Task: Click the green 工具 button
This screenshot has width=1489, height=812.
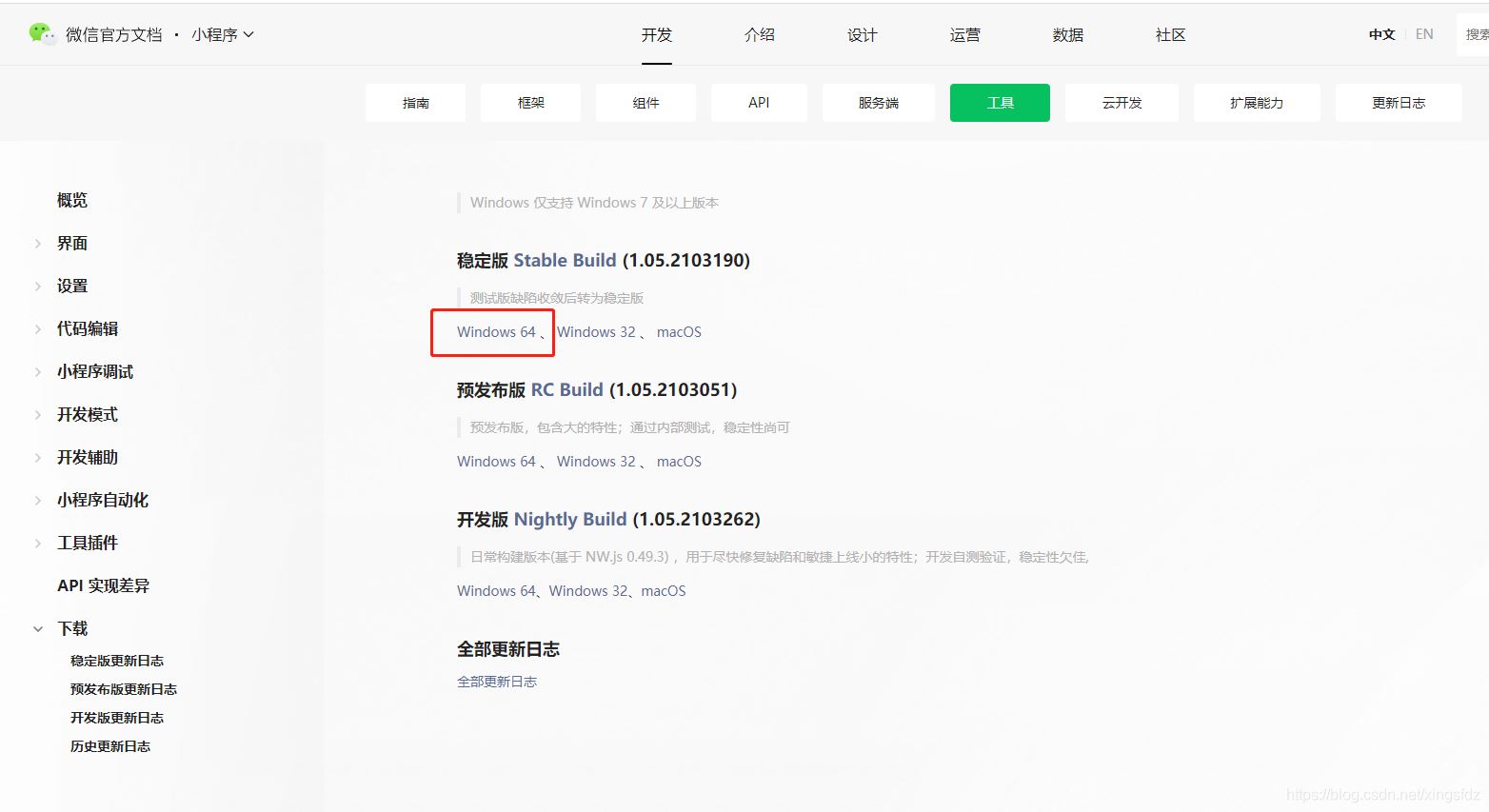Action: (1000, 103)
